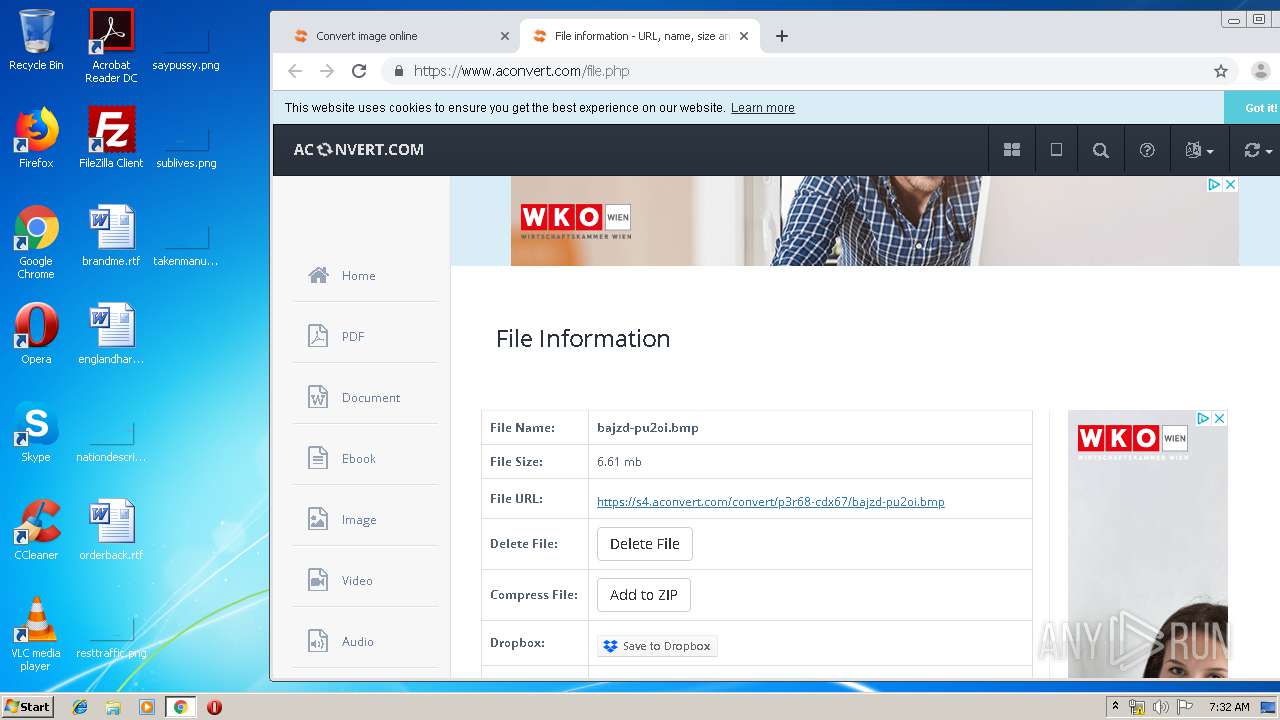
Task: Open the bajzd-pu2oi.bmp file URL link
Action: (x=771, y=502)
